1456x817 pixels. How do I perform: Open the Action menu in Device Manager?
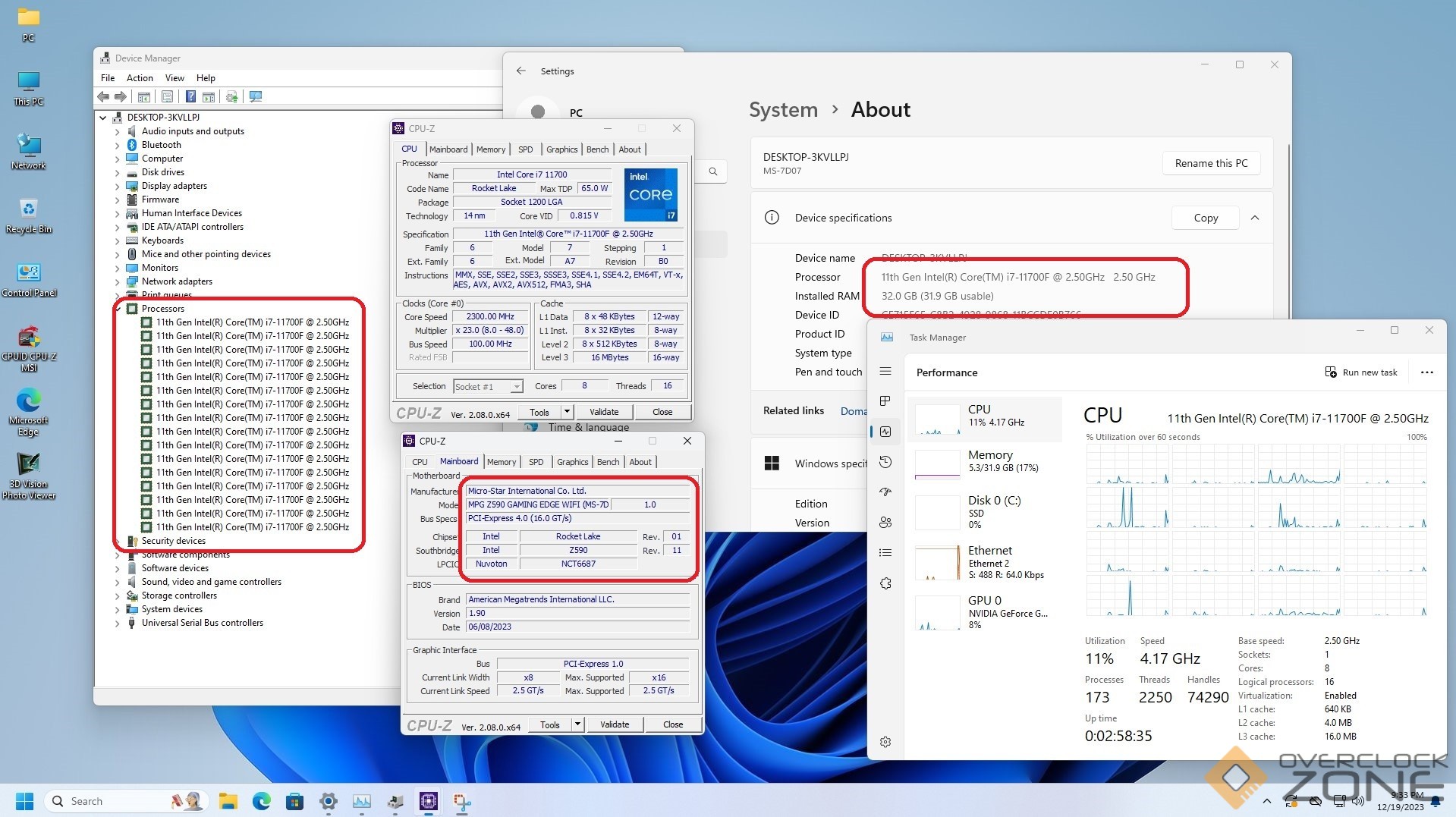[x=140, y=78]
